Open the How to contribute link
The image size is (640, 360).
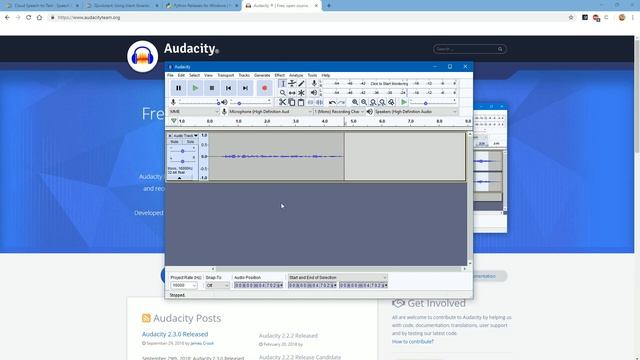pos(413,341)
